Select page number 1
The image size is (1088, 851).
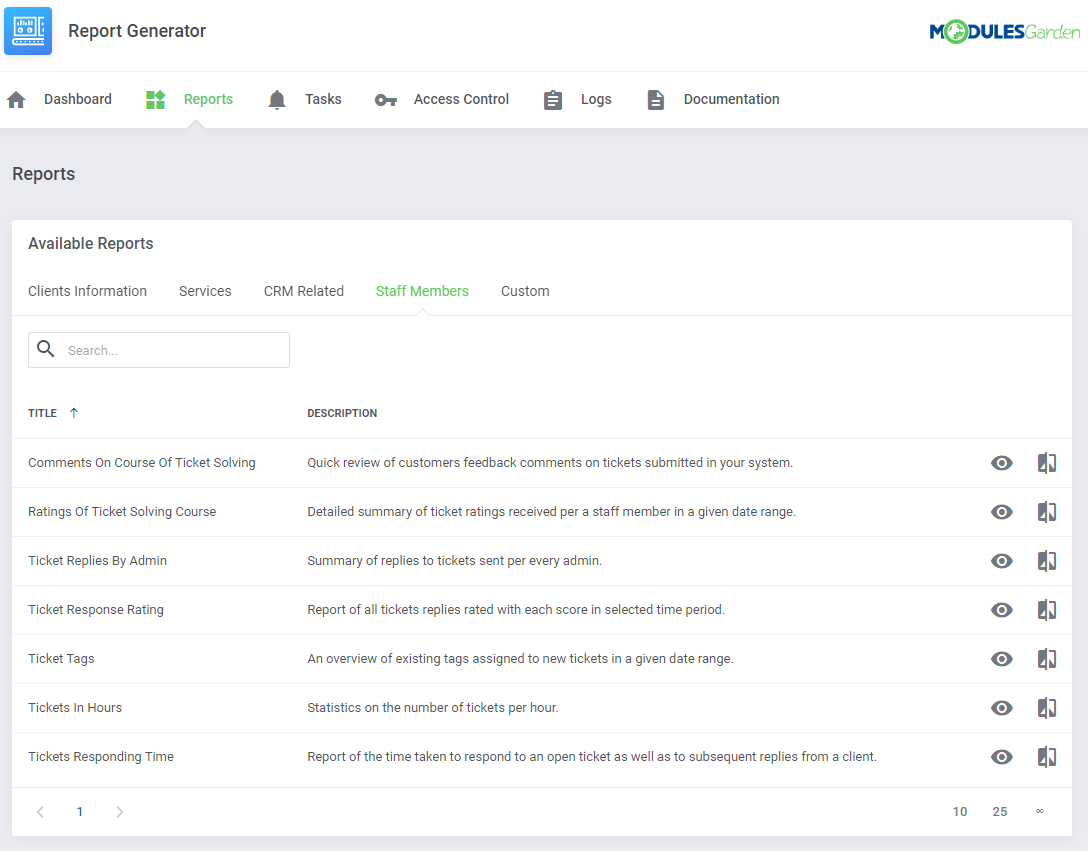click(80, 811)
